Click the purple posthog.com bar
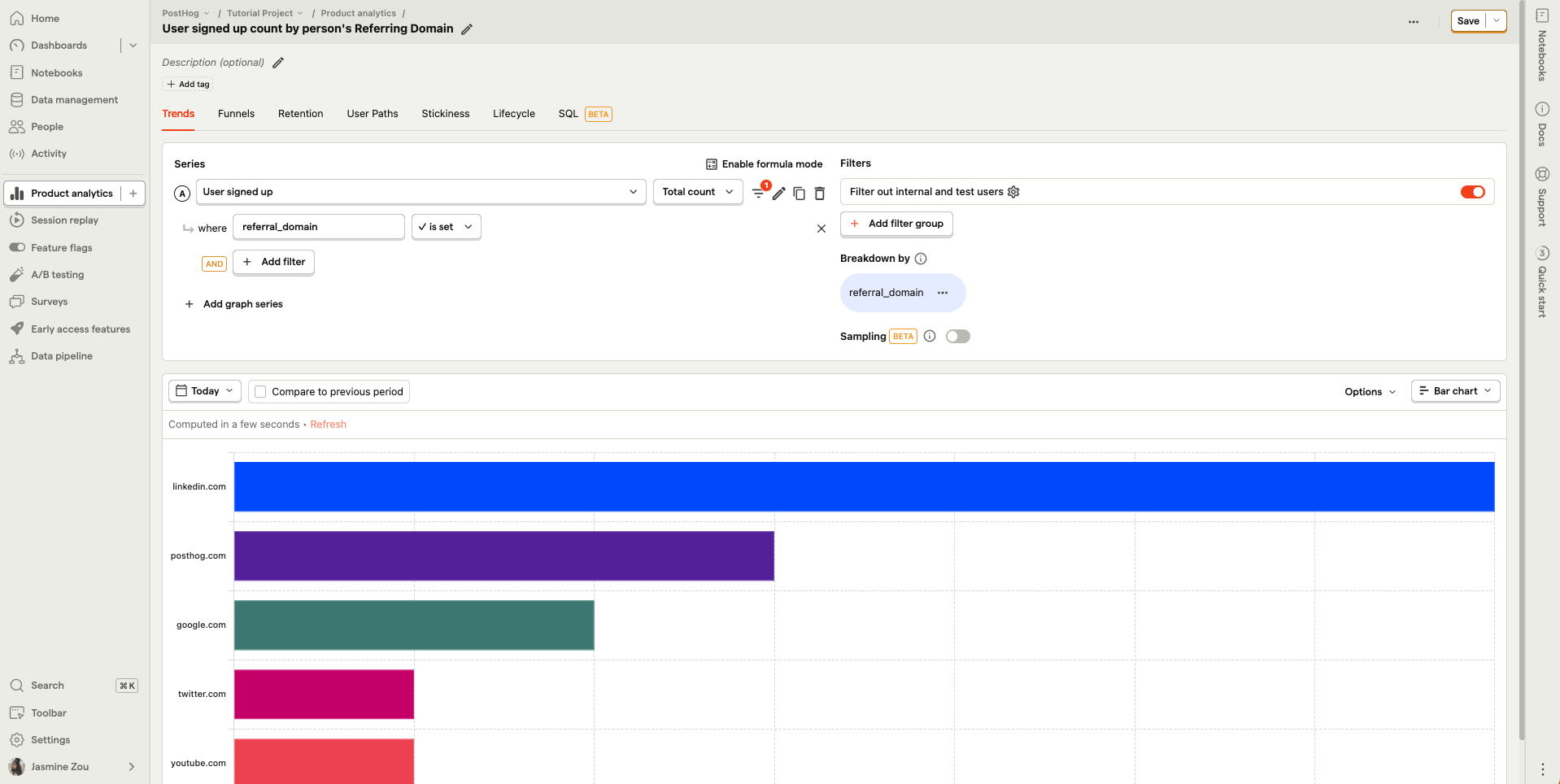Screen dimensions: 1560x784 [x=504, y=556]
